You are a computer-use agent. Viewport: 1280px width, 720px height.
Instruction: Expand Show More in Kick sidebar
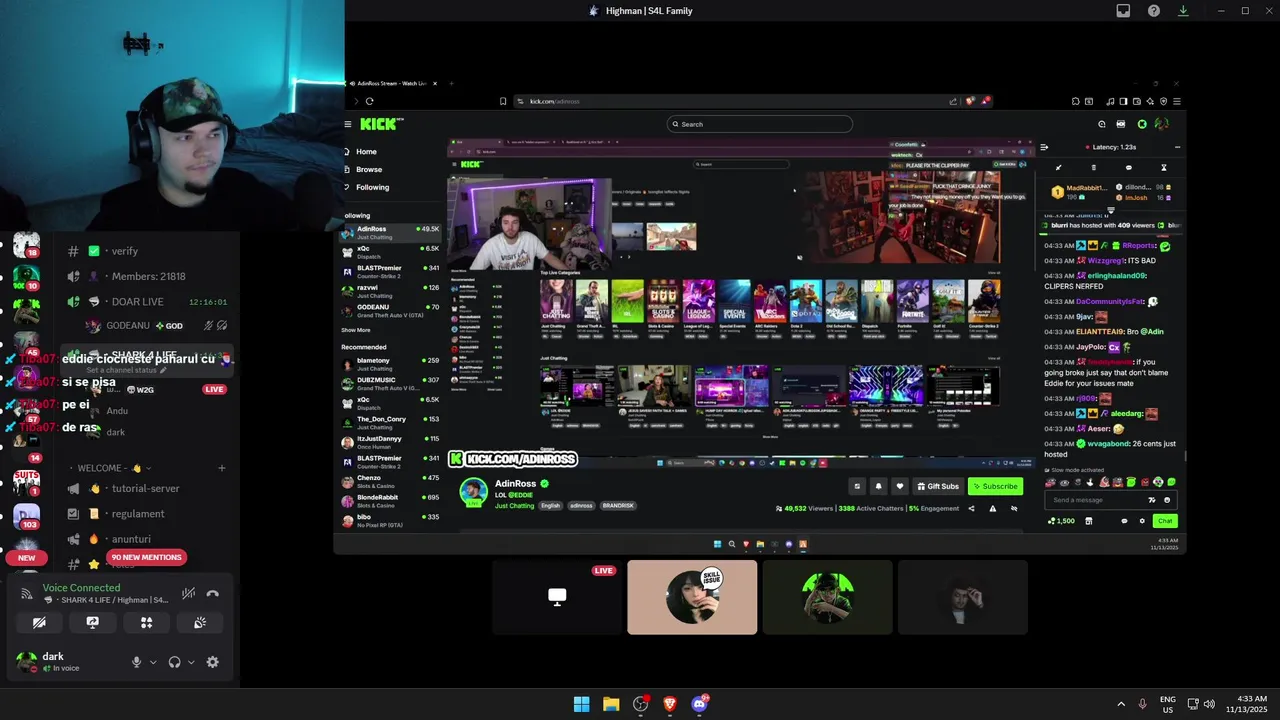click(x=355, y=330)
